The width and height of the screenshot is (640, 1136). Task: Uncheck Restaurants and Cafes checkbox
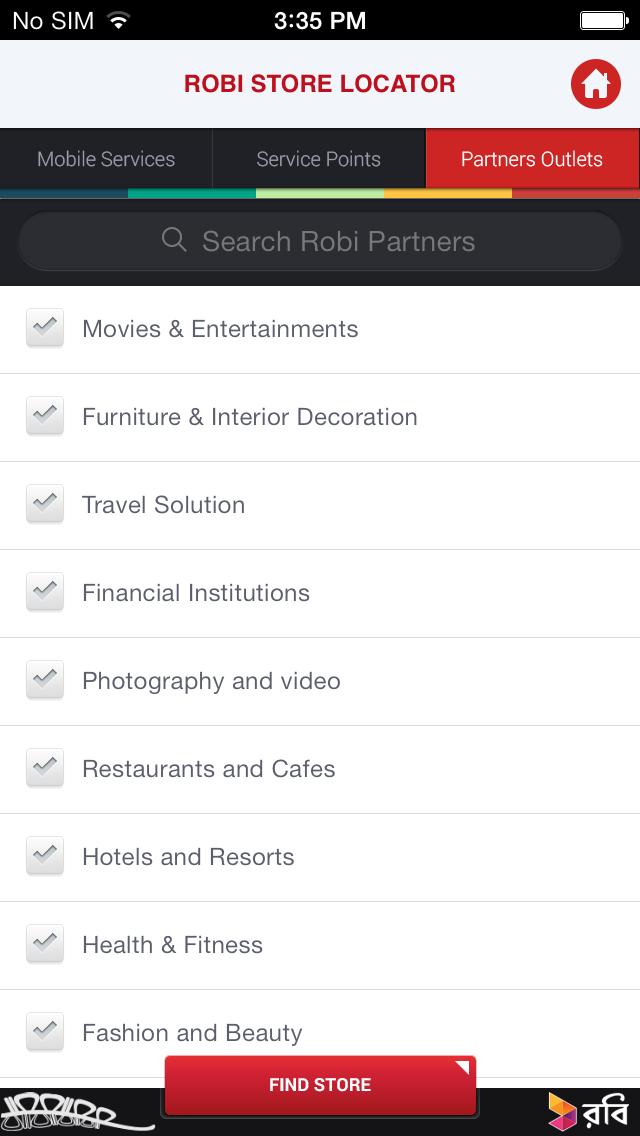(x=45, y=768)
